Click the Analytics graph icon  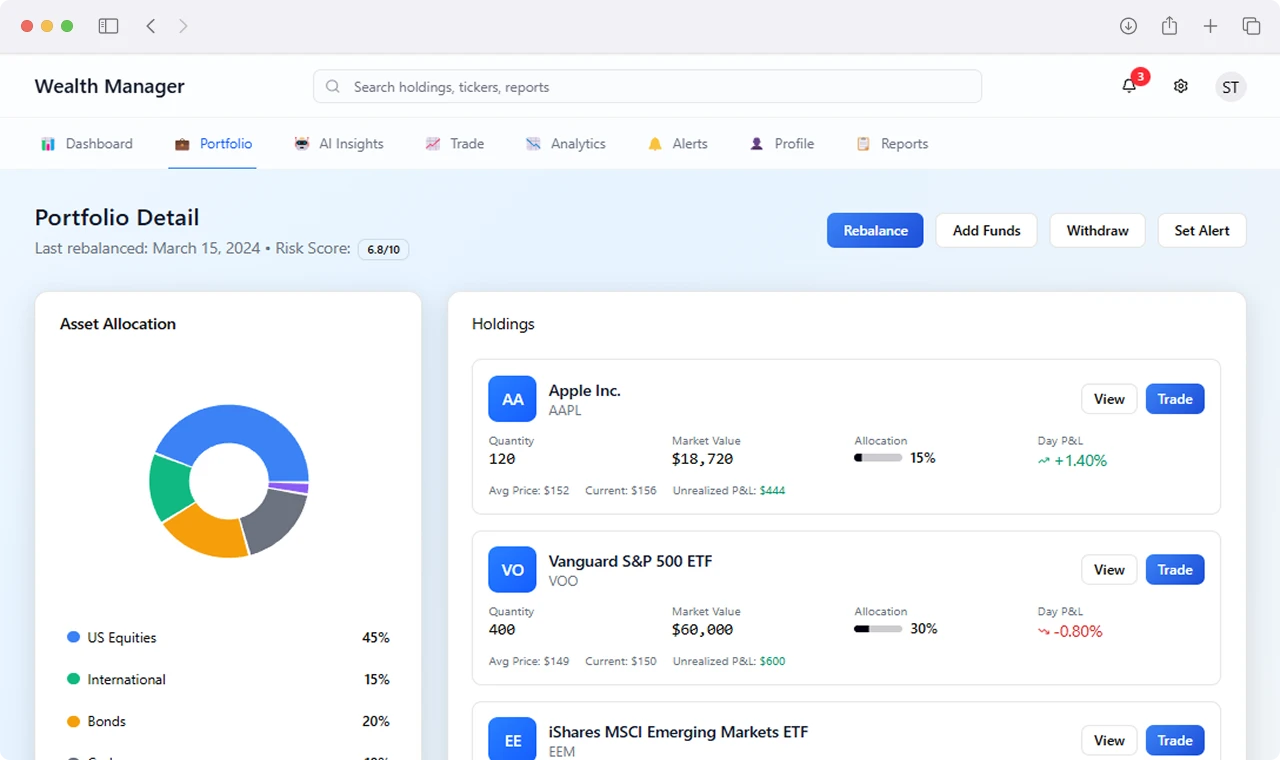[533, 144]
